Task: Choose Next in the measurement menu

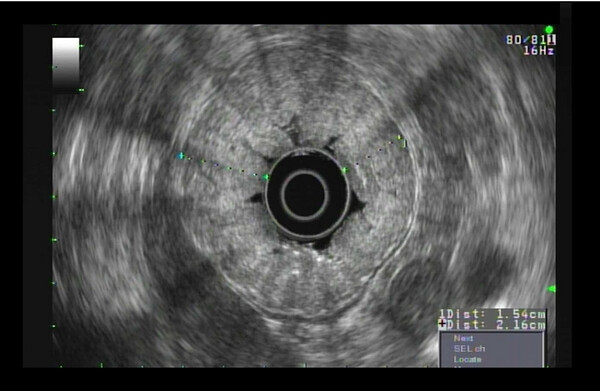Action: point(463,338)
